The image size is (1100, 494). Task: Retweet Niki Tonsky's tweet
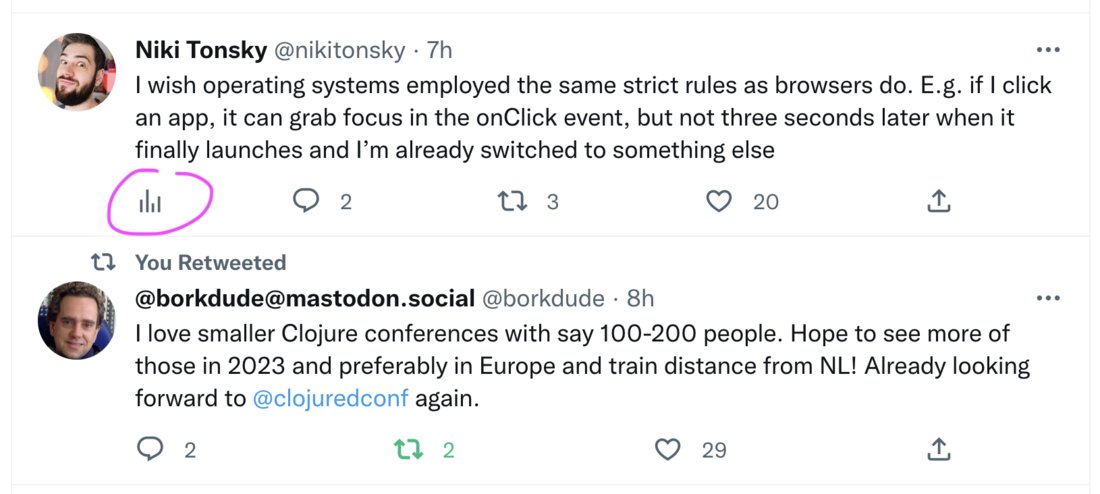(x=510, y=202)
